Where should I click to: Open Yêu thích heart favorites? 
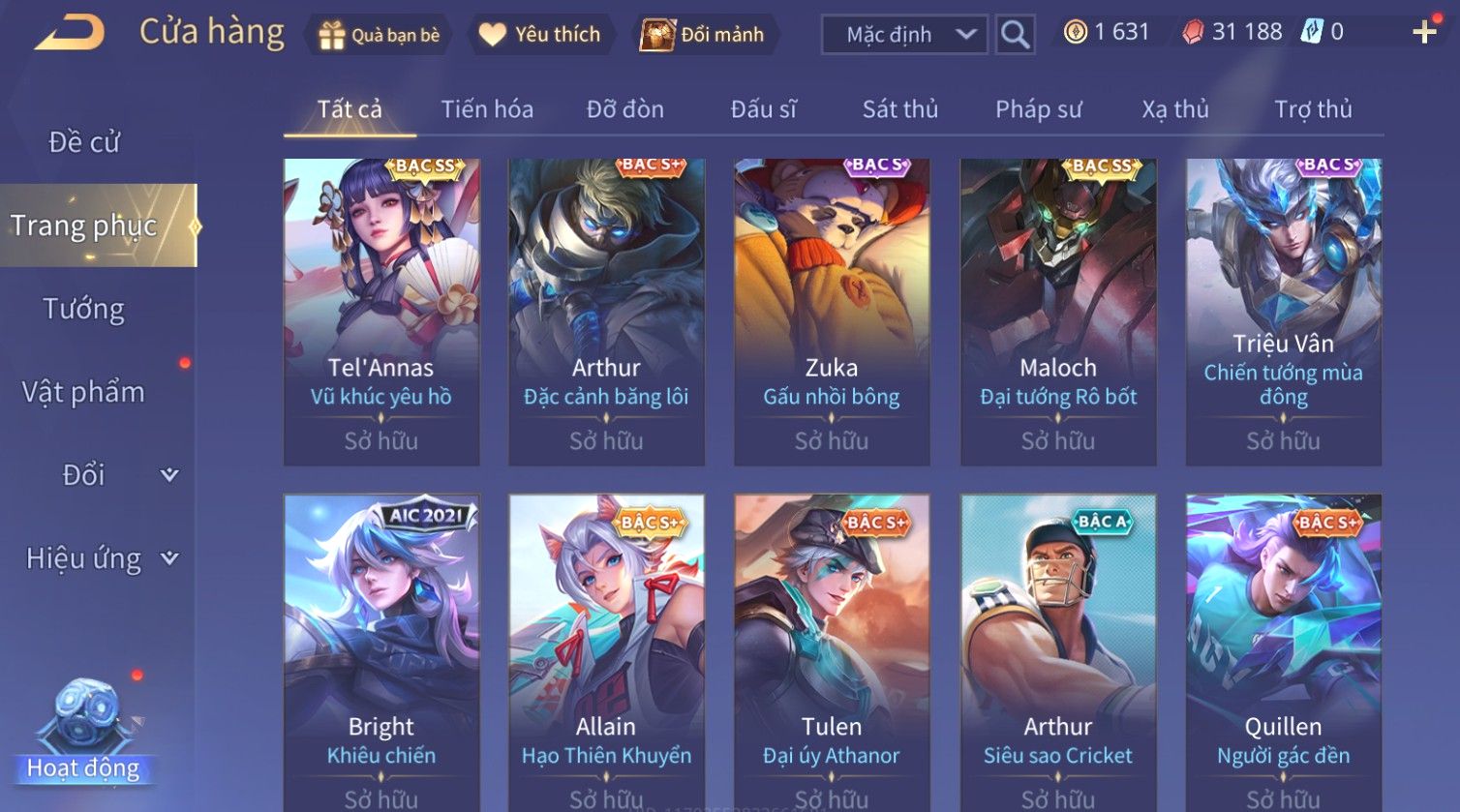pyautogui.click(x=493, y=35)
